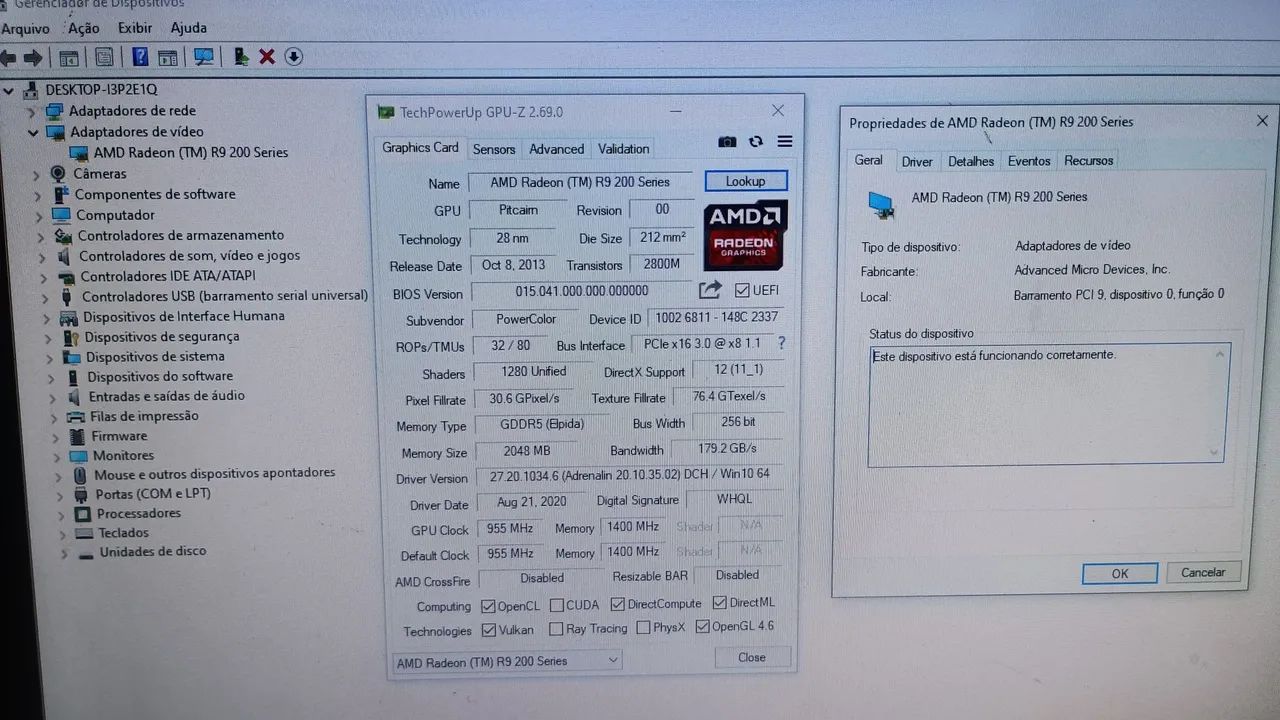The image size is (1280, 720).
Task: Click the device status scrollbar down arrow
Action: pyautogui.click(x=1216, y=452)
